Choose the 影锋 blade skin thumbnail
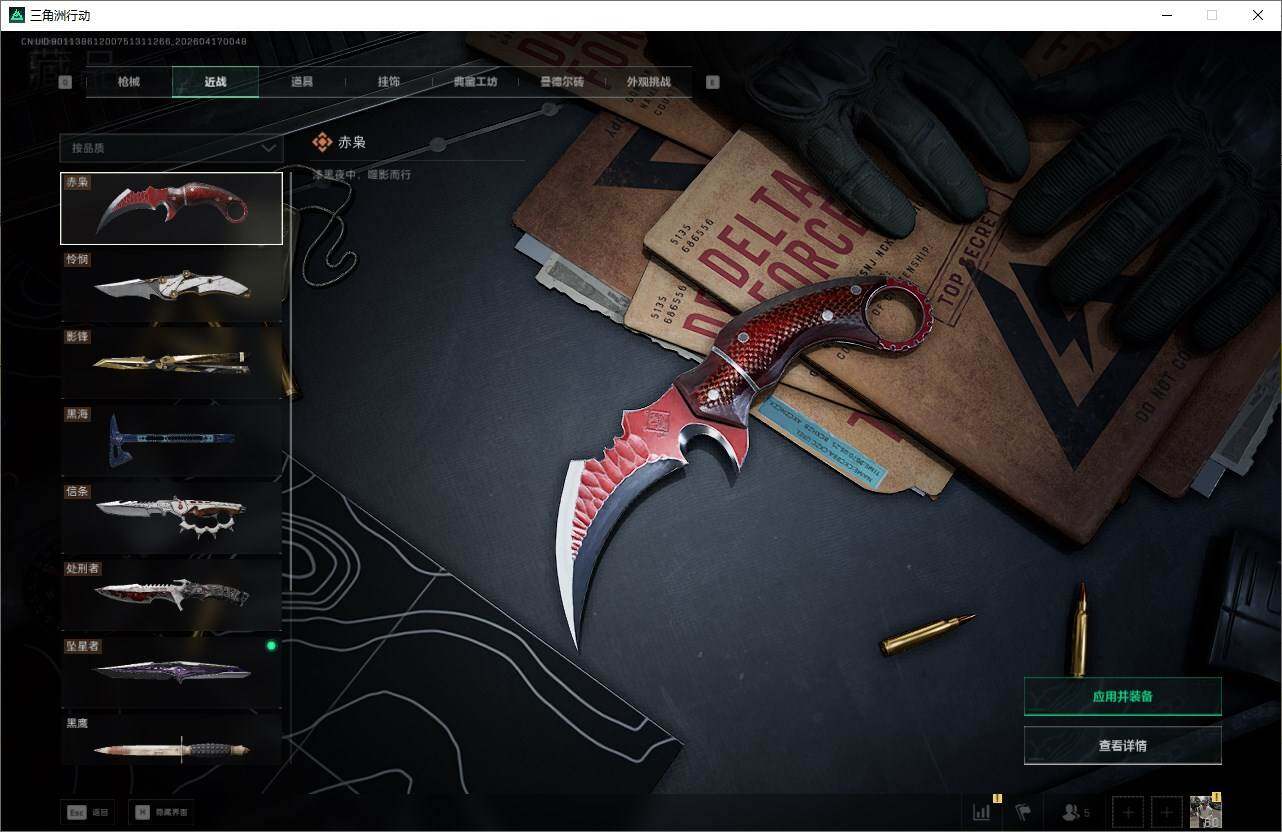This screenshot has width=1282, height=832. pos(171,362)
